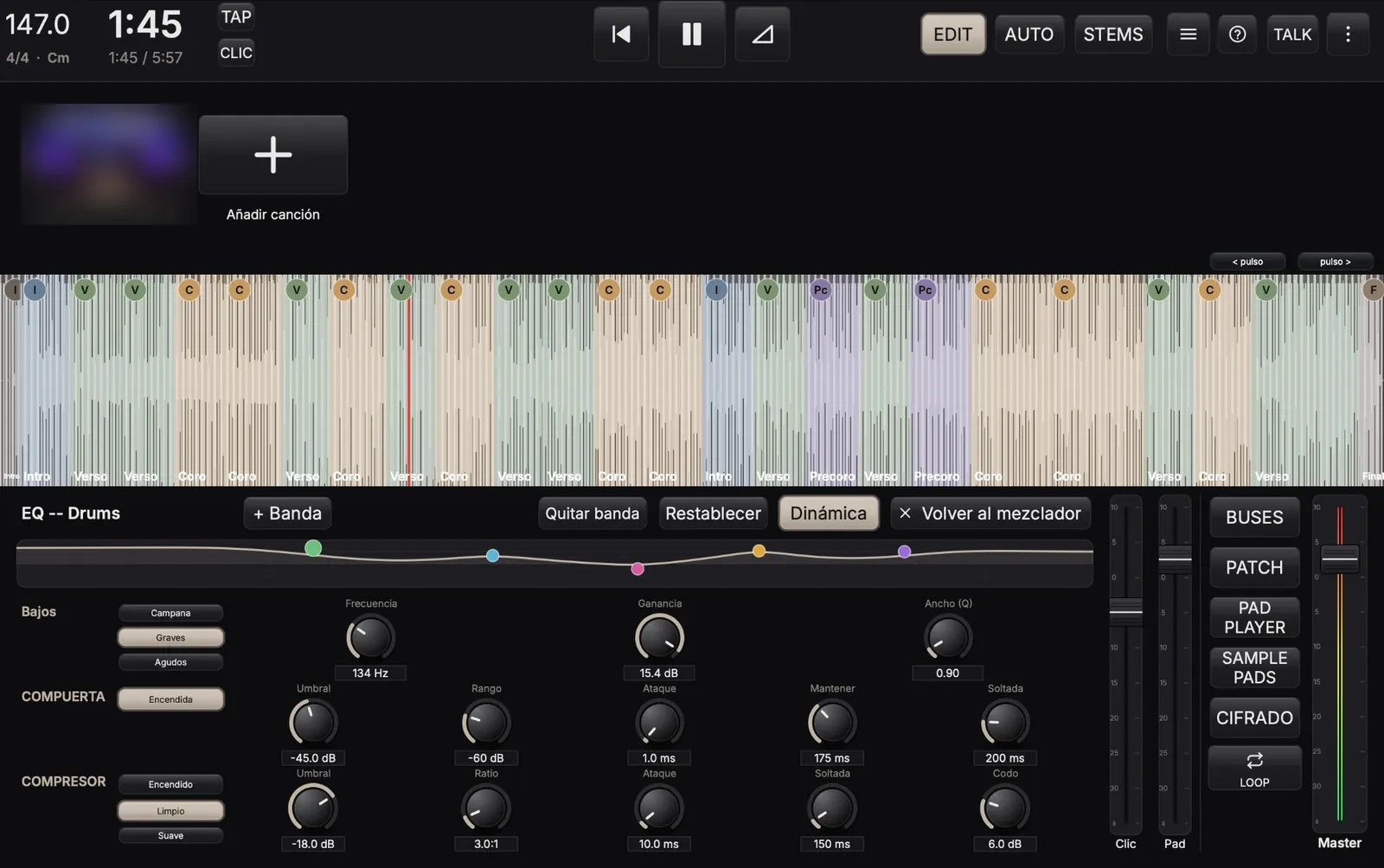Click the Ganancia knob at 15.4 dB
Screen dimensions: 1384x868
[659, 639]
